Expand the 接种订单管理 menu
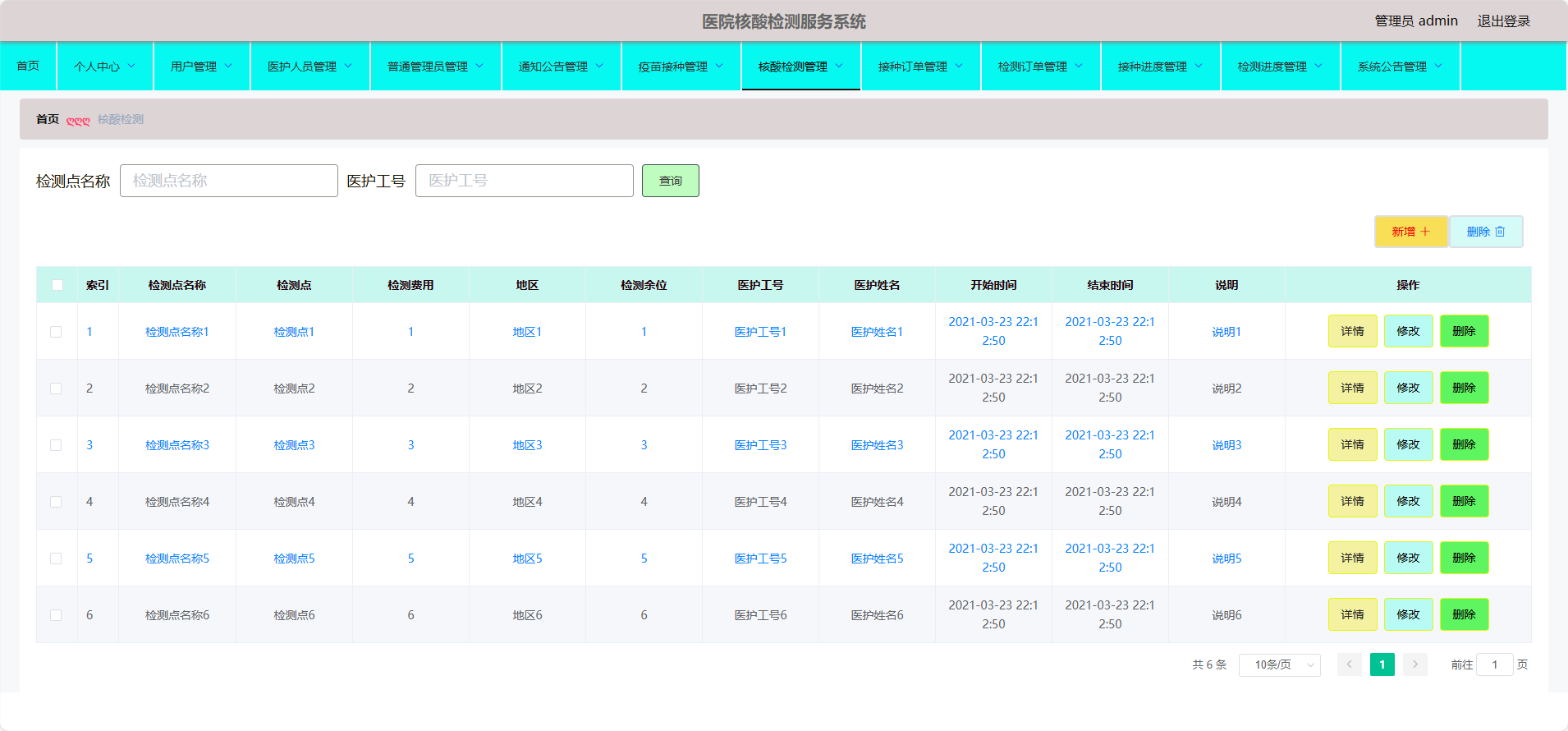Screen dimensions: 1568x731 [x=921, y=67]
